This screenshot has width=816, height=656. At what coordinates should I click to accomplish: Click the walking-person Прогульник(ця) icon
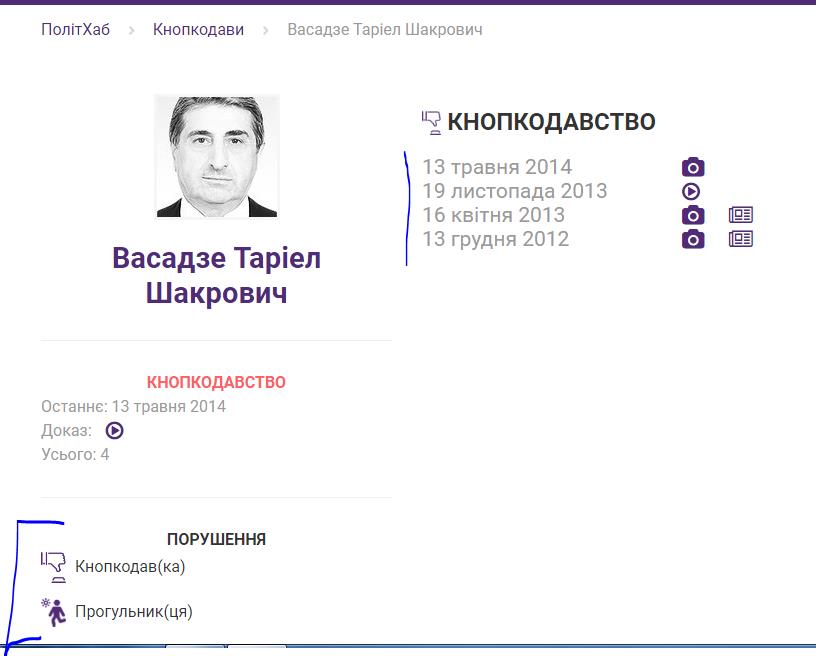pyautogui.click(x=53, y=611)
